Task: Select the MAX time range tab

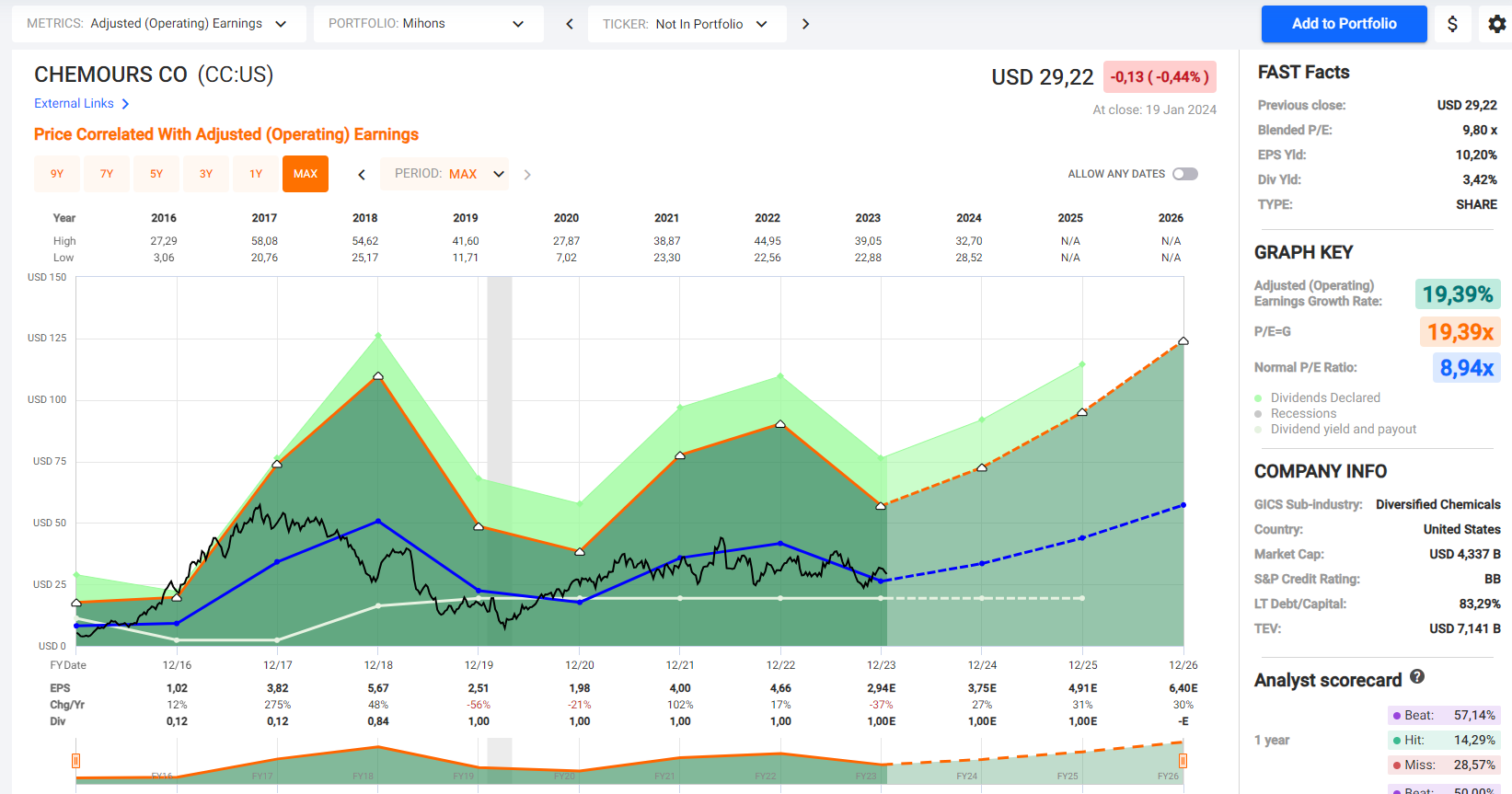Action: [x=306, y=174]
